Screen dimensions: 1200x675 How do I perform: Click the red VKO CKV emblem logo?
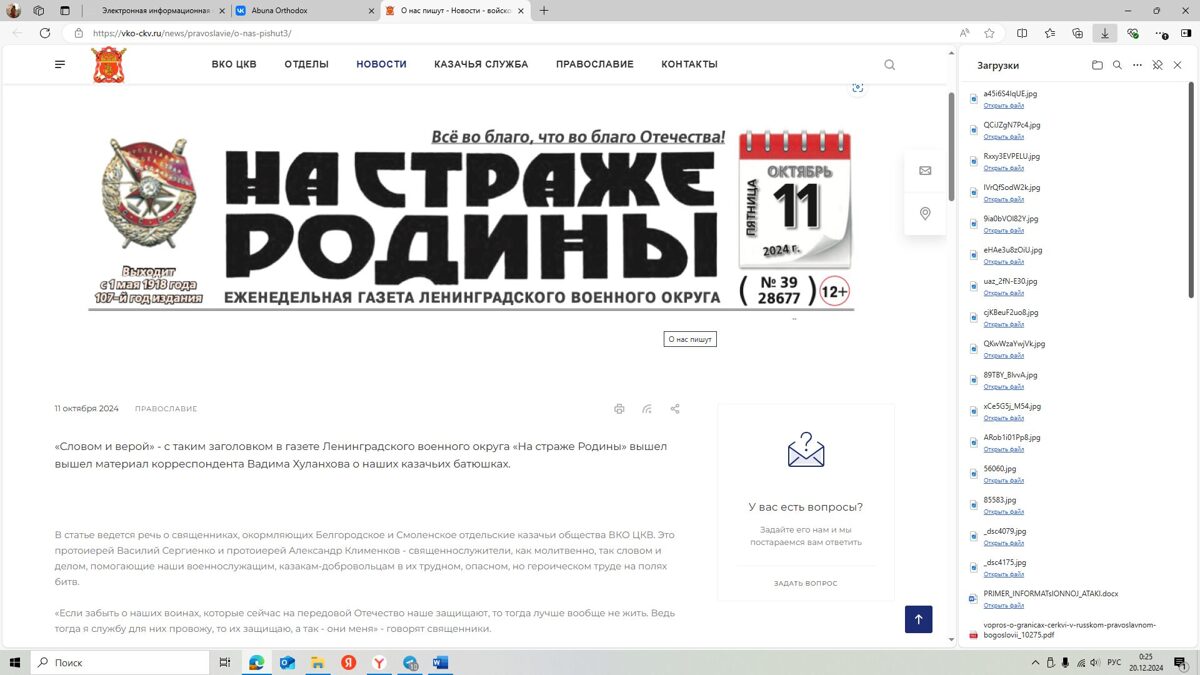click(109, 65)
